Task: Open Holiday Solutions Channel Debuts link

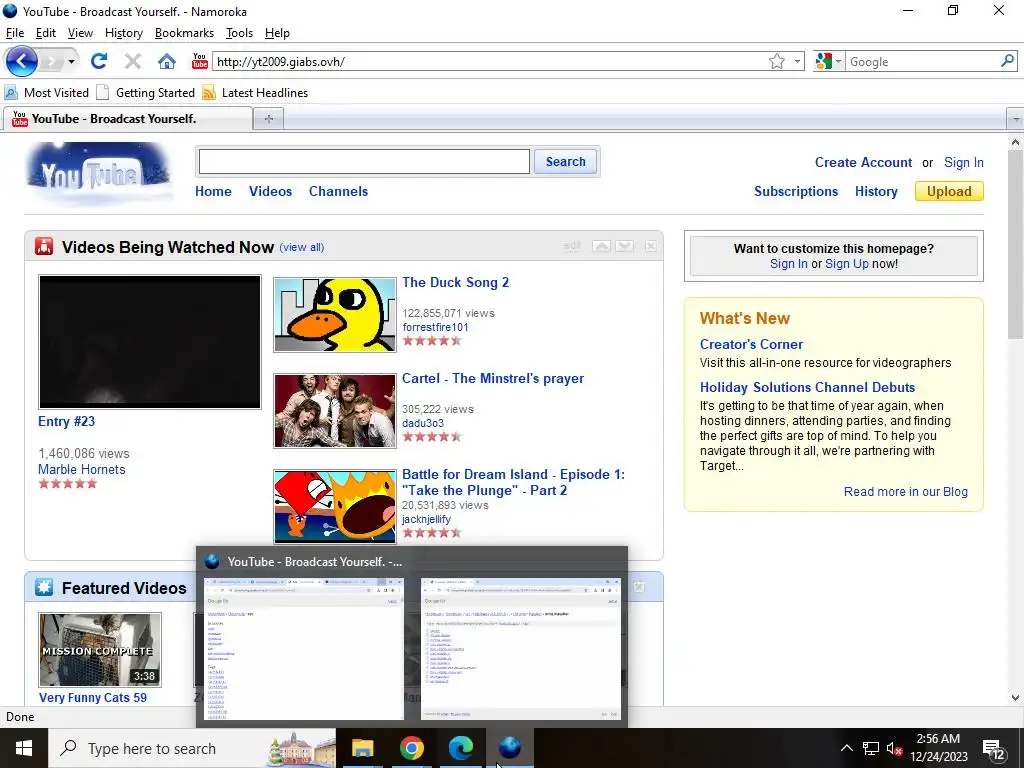Action: point(808,387)
